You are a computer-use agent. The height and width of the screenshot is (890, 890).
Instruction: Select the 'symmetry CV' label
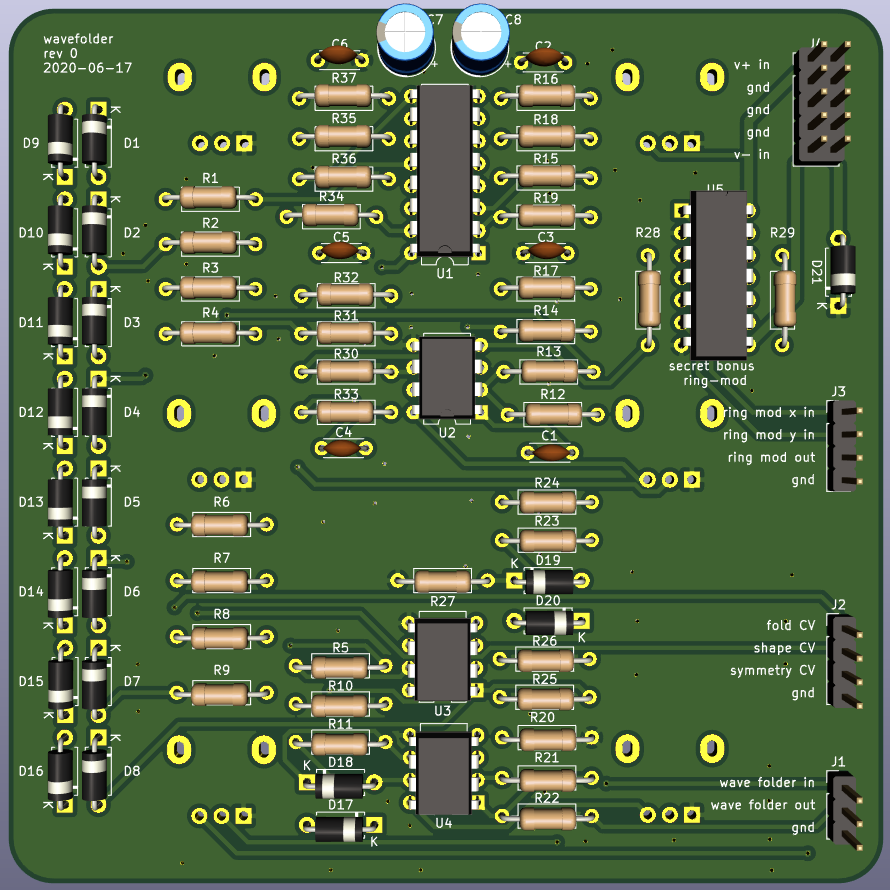[773, 671]
